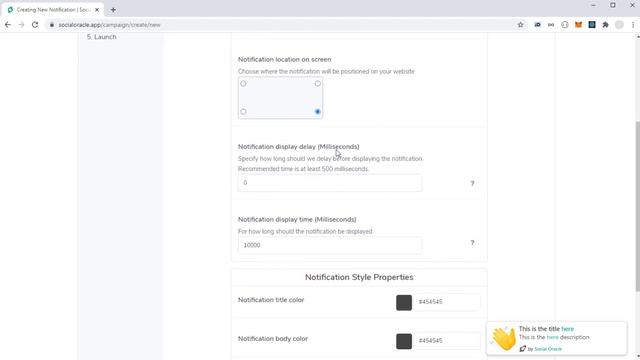View site lock security info
Image resolution: width=640 pixels, height=360 pixels.
tap(52, 25)
